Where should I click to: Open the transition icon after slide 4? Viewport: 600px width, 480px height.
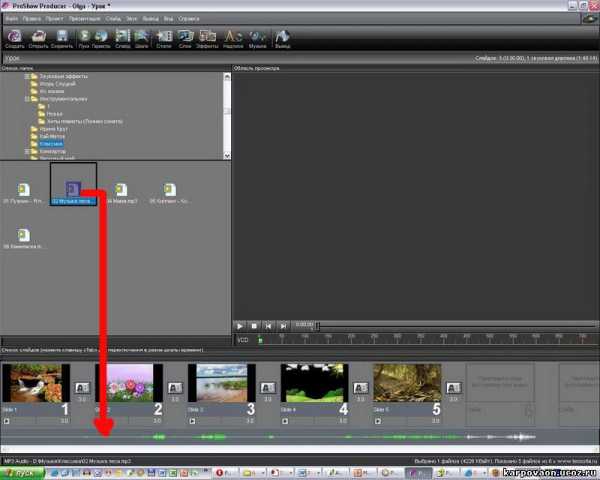(360, 388)
